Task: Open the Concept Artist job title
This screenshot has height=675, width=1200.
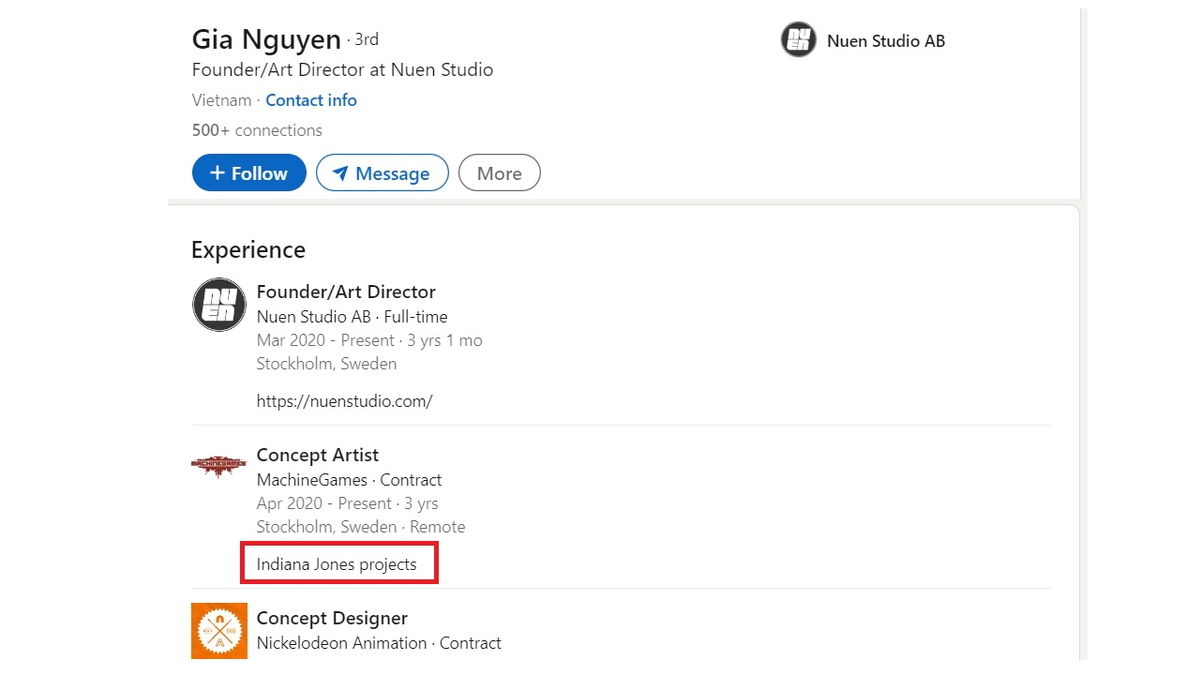Action: [317, 455]
